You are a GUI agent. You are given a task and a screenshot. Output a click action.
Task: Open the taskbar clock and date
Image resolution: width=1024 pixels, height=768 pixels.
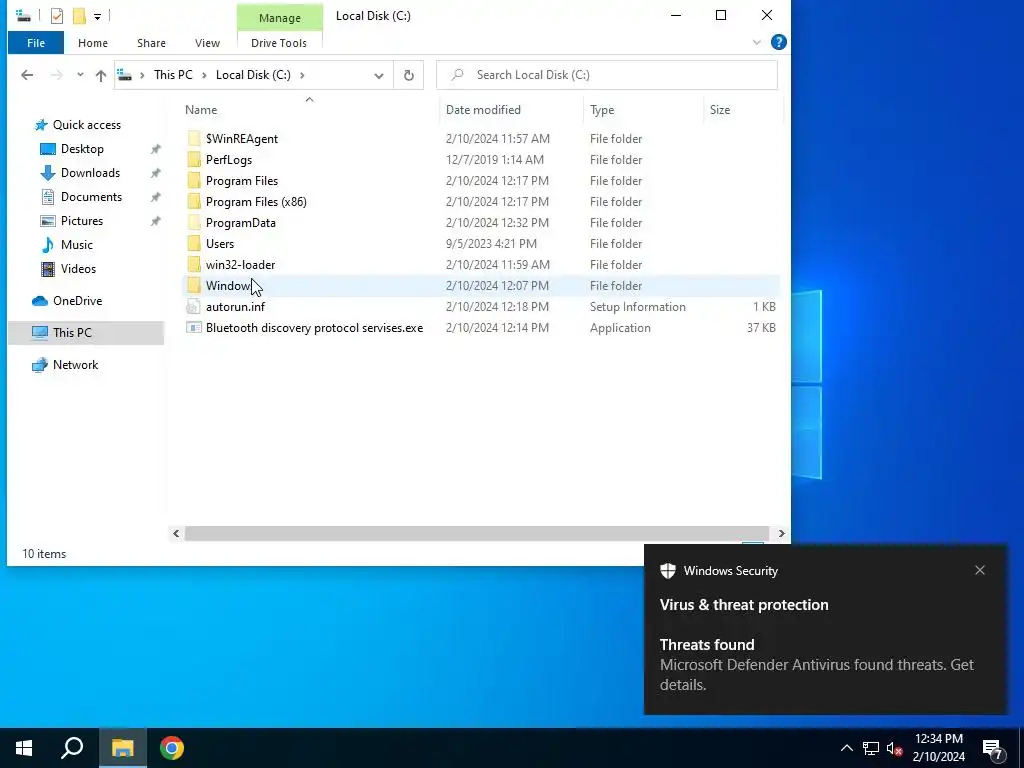[938, 748]
